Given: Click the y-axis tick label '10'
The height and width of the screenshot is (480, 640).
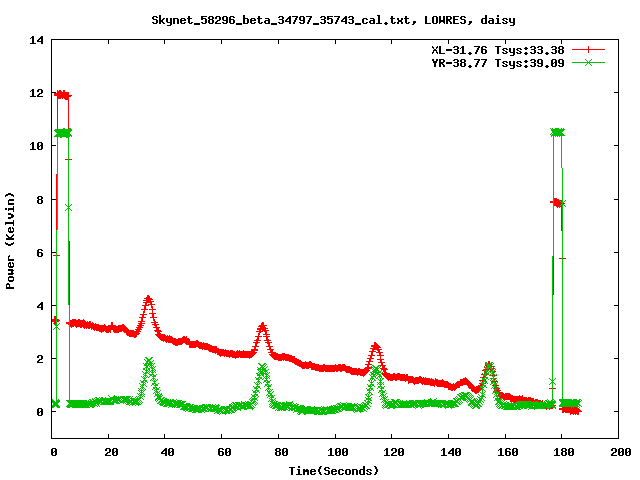Looking at the screenshot, I should [36, 146].
